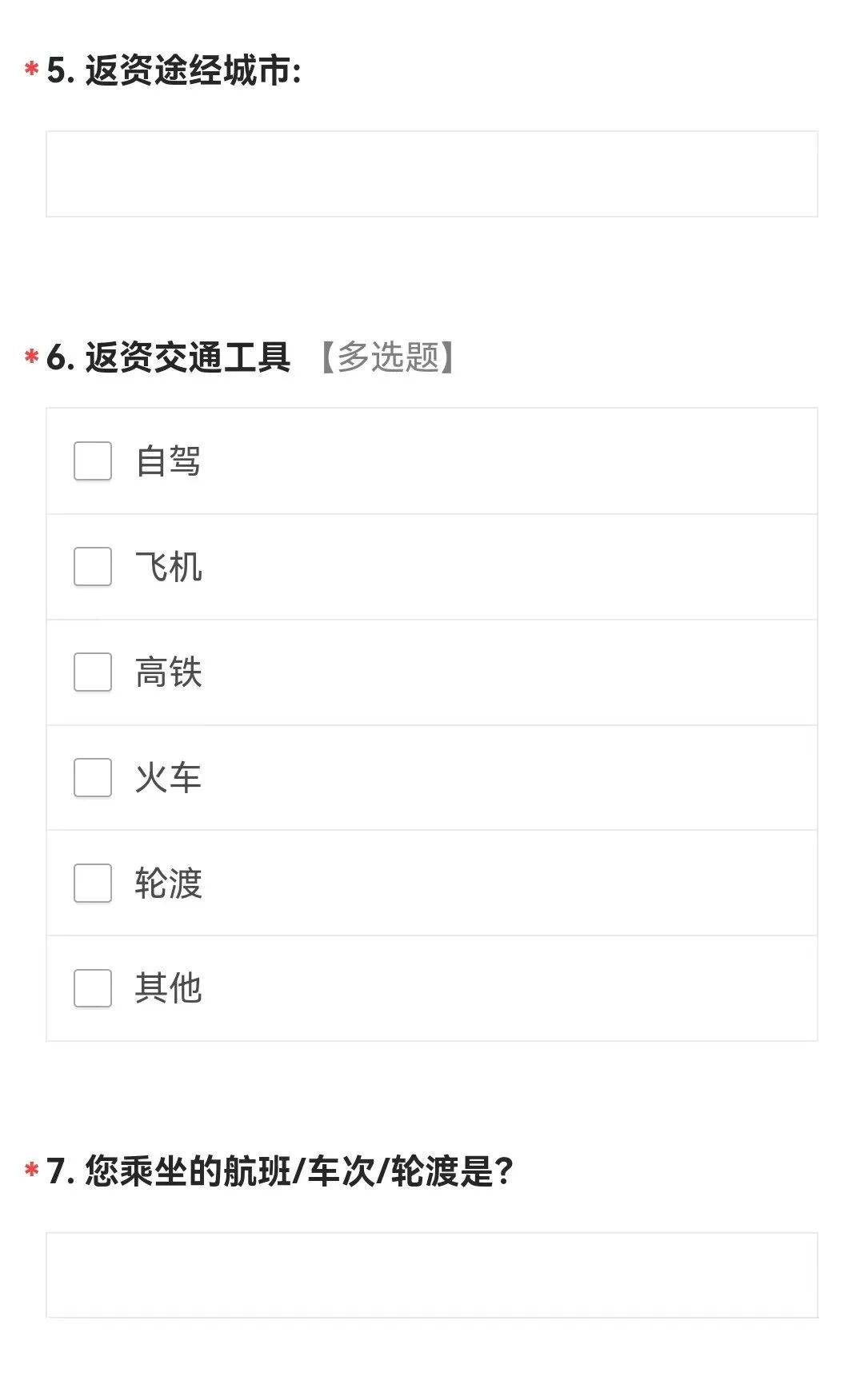Click the 火车 option label text
The width and height of the screenshot is (864, 1400).
168,778
